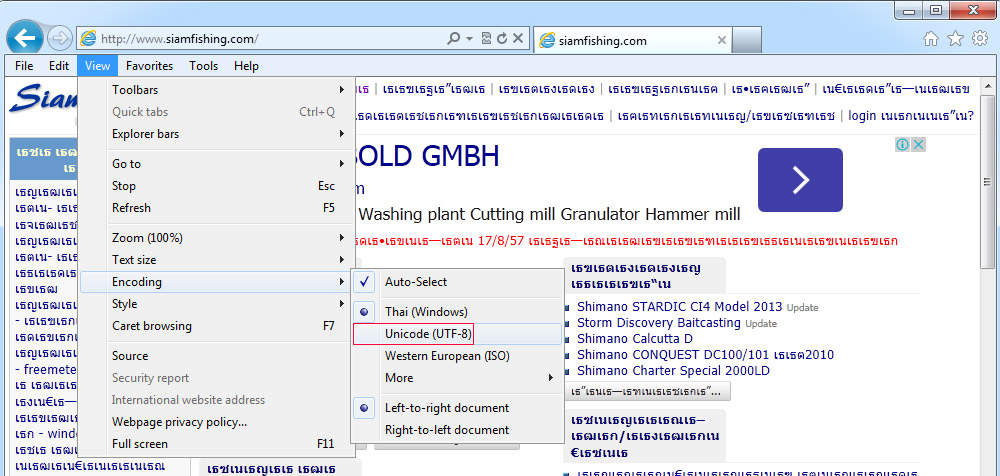
Task: Open address bar autocomplete dropdown arrow
Action: pos(469,39)
